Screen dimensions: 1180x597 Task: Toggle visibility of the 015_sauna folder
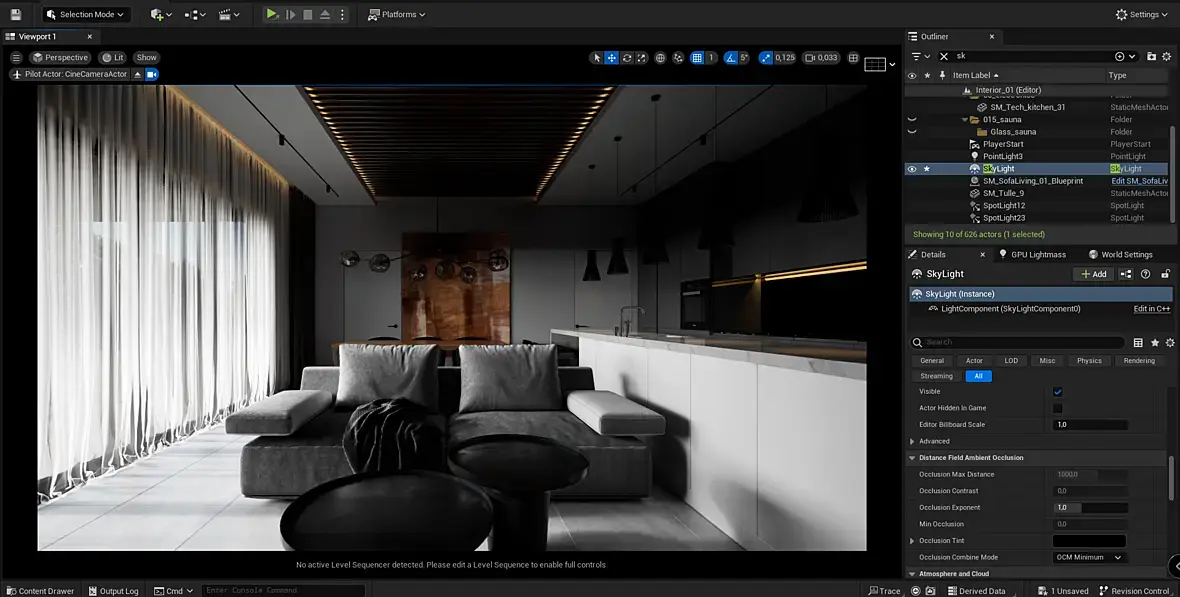click(912, 119)
